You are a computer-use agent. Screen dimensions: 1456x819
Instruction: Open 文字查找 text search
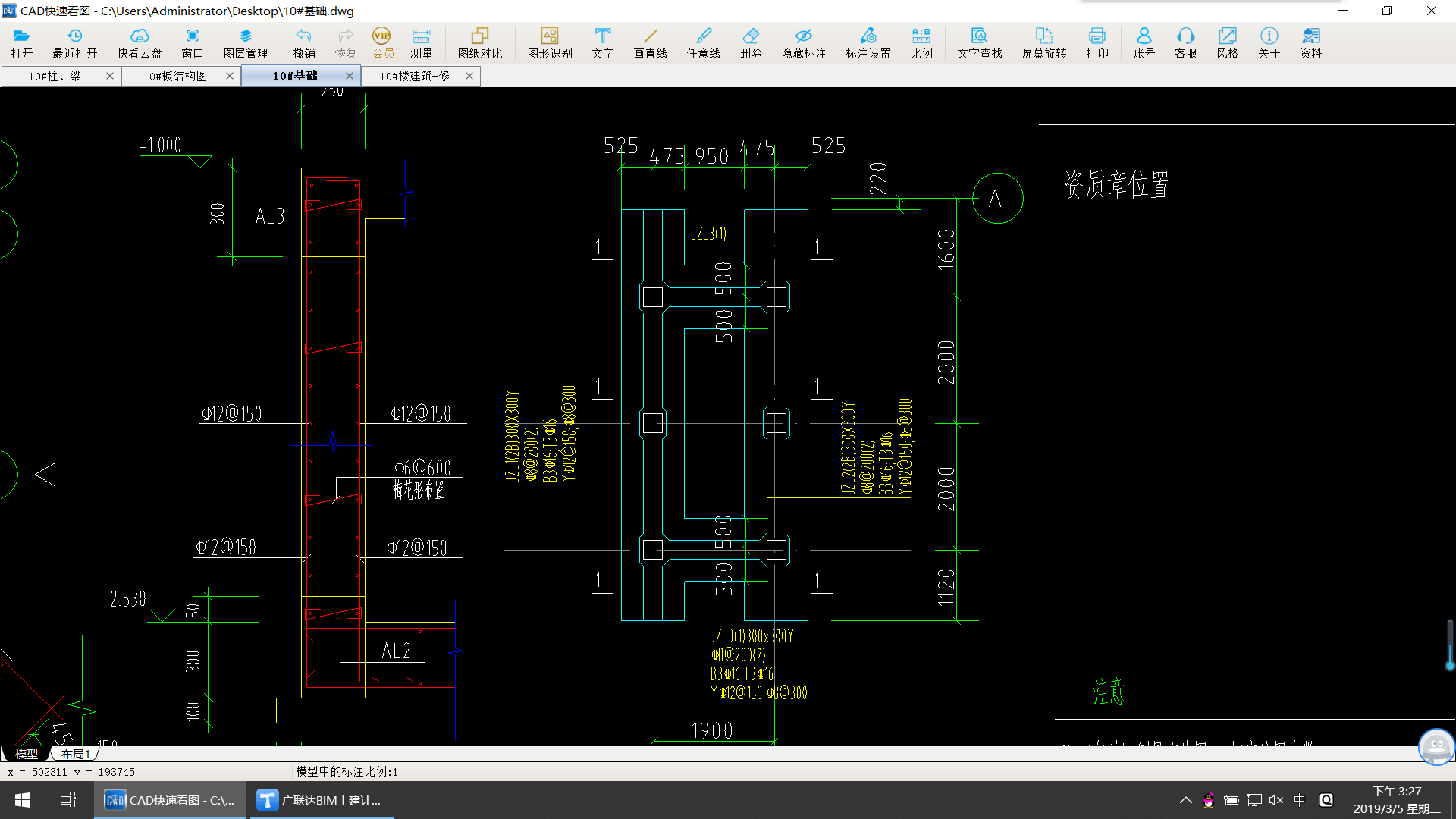(x=980, y=43)
